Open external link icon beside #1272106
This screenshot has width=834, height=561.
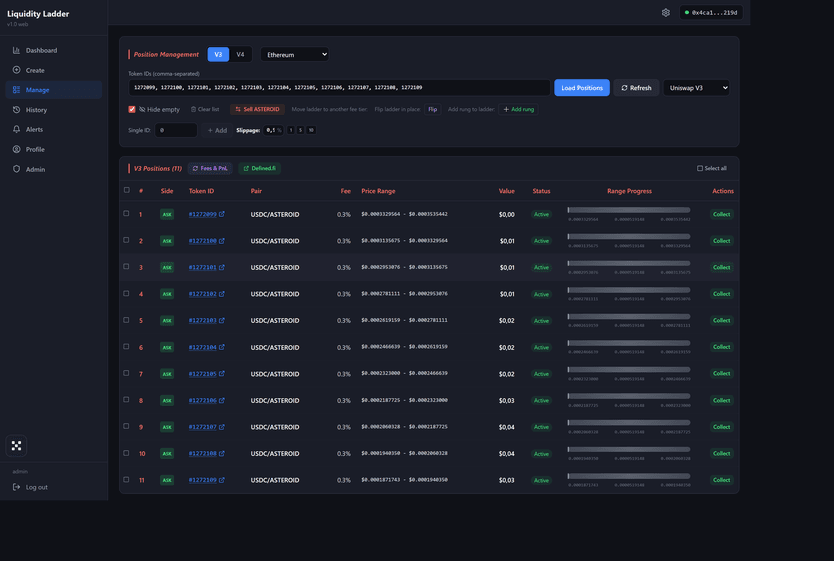point(222,400)
